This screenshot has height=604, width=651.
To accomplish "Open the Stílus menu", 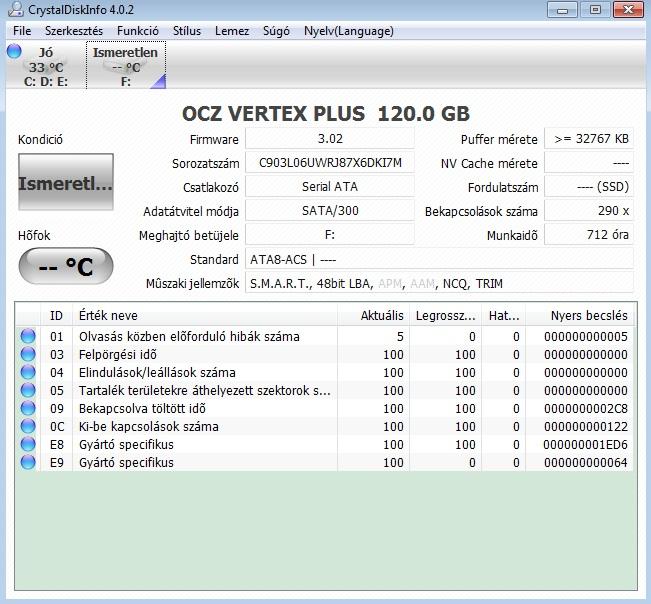I will [187, 31].
